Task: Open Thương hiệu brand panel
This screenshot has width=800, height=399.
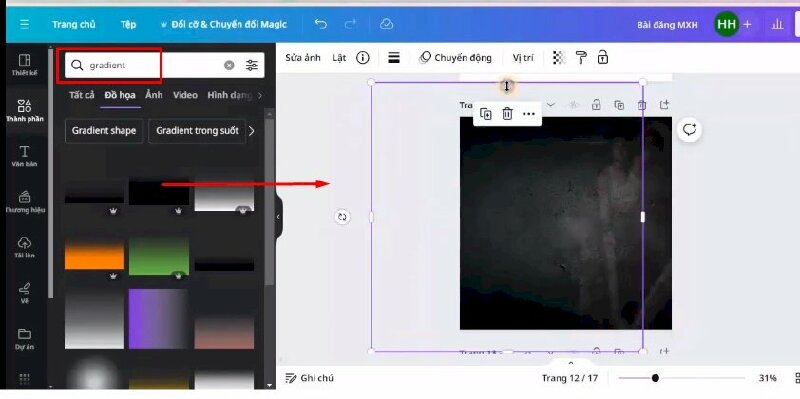Action: [24, 202]
